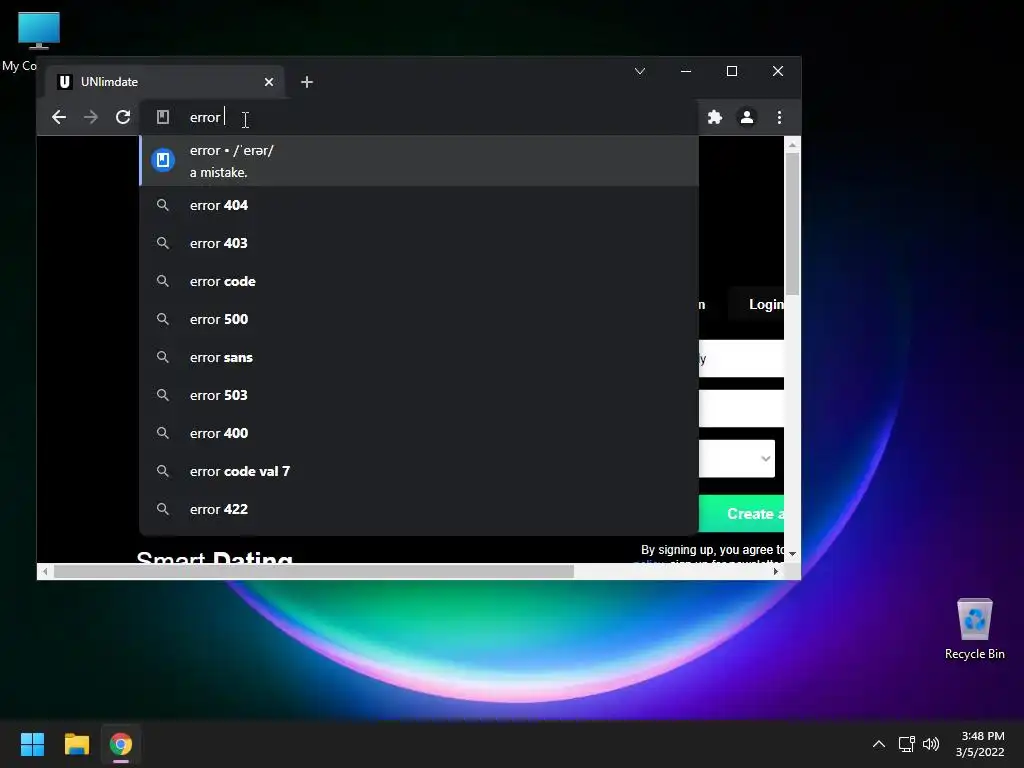This screenshot has width=1024, height=768.
Task: Click the empty input field below Login
Action: click(x=741, y=409)
